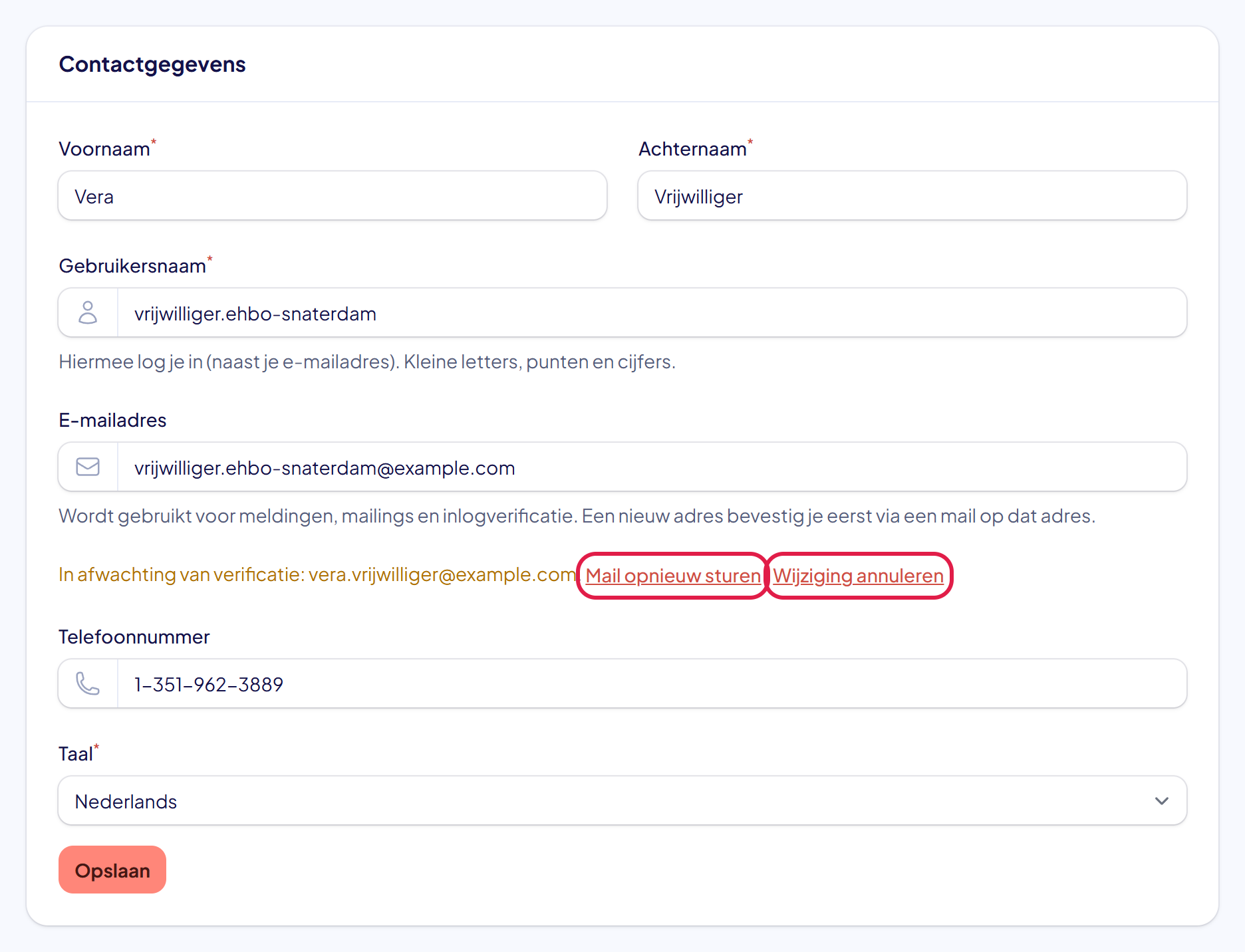Click the Contactgegevens heading

click(152, 64)
